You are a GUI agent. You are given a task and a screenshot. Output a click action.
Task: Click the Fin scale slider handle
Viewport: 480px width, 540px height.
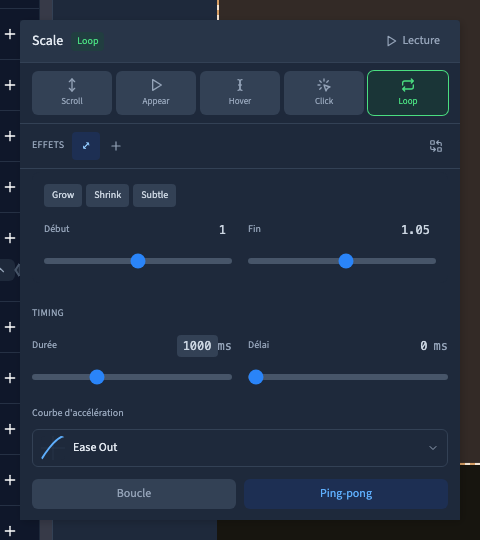tap(346, 261)
